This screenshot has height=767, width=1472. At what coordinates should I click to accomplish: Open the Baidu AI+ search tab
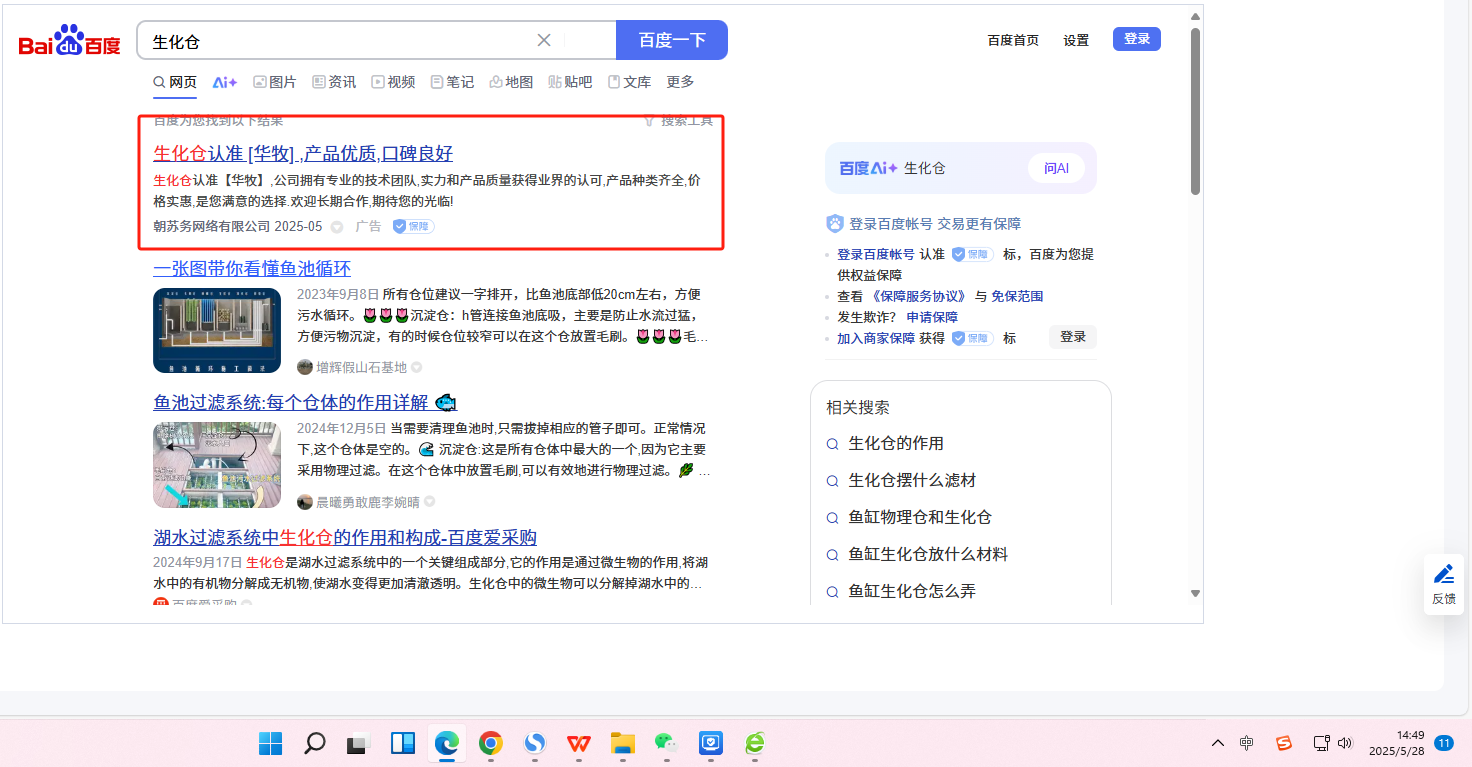point(224,82)
